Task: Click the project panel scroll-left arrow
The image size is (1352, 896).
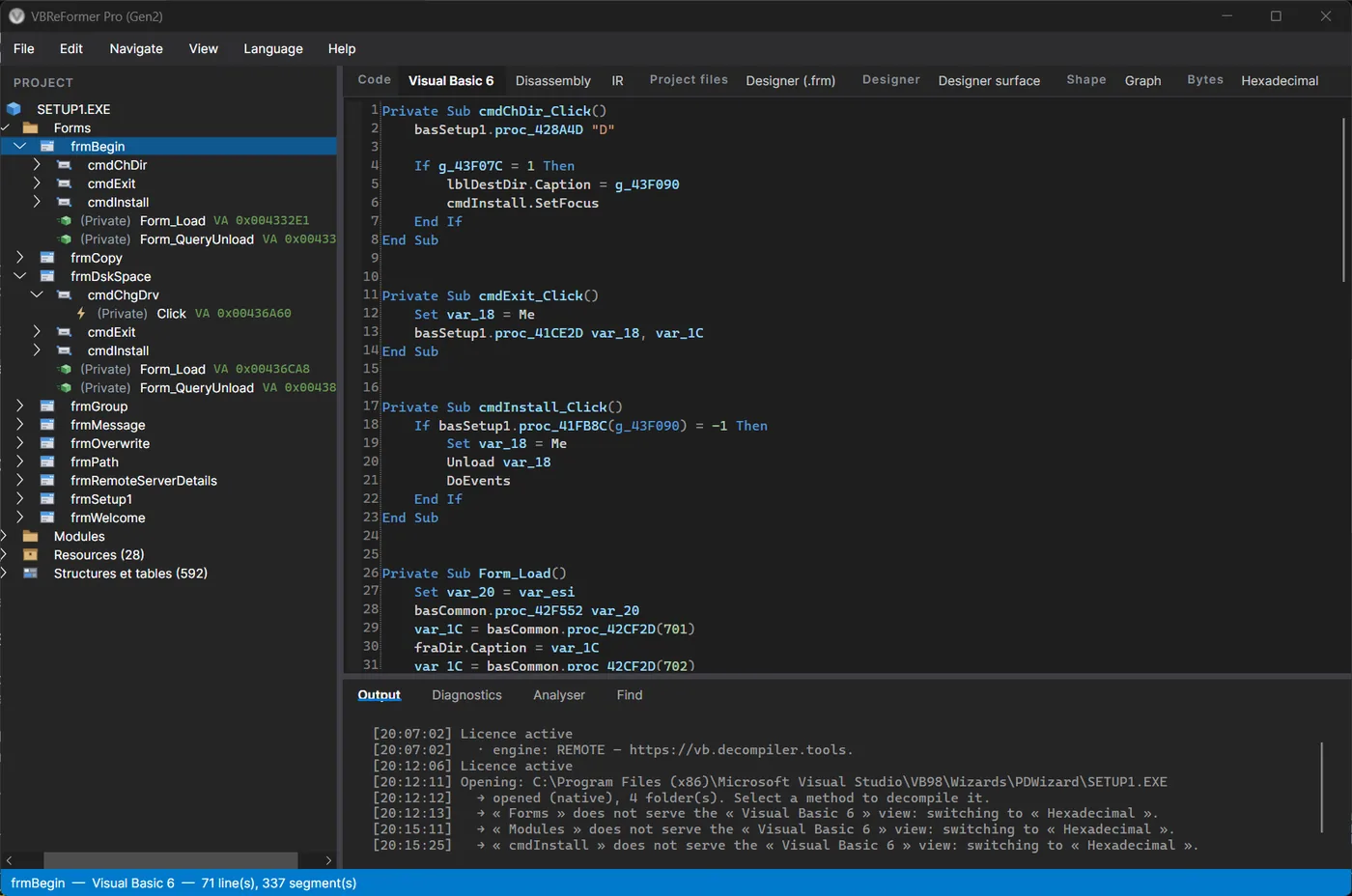Action: [x=9, y=860]
